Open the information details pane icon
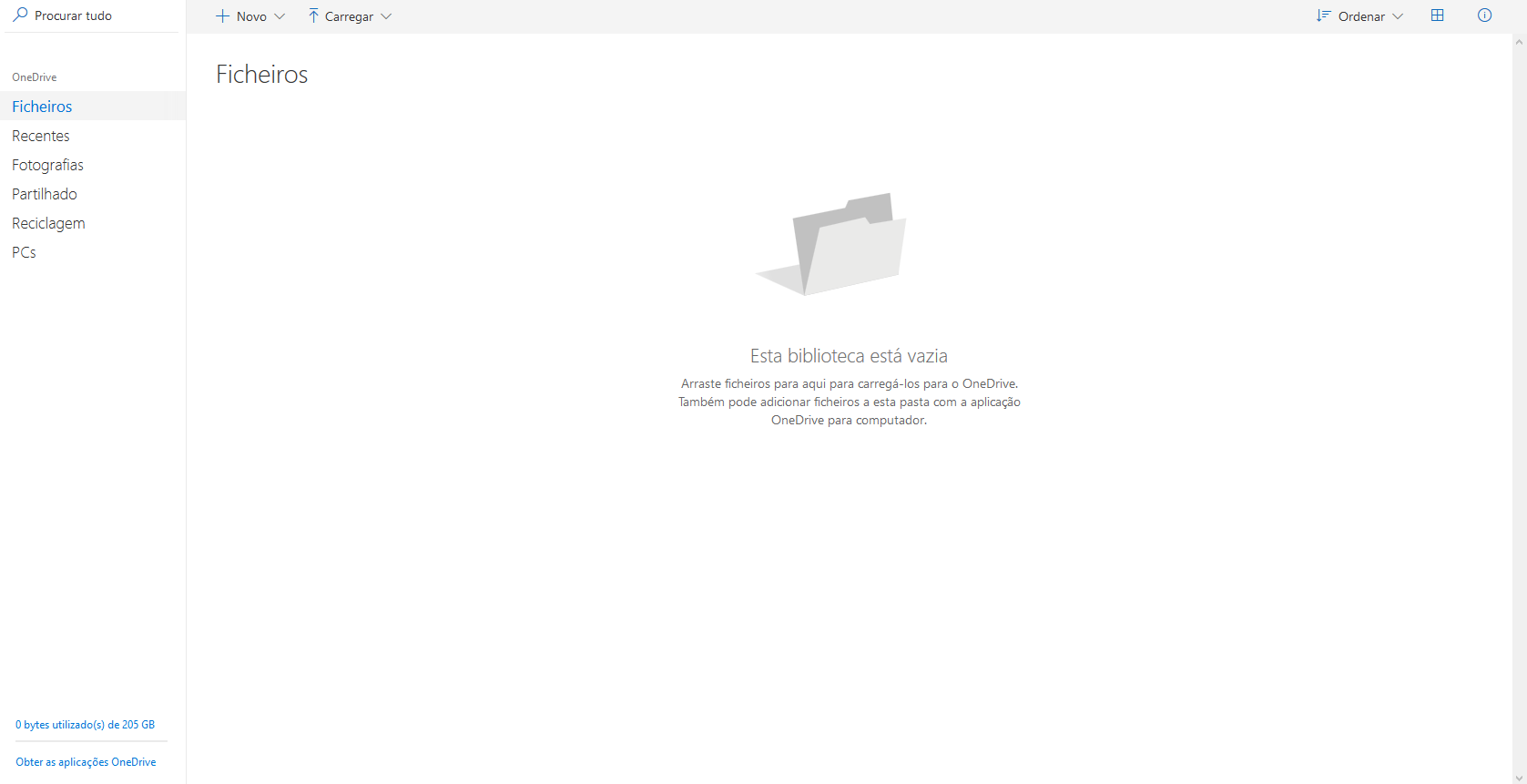Screen dimensions: 1527x784 [x=1485, y=15]
